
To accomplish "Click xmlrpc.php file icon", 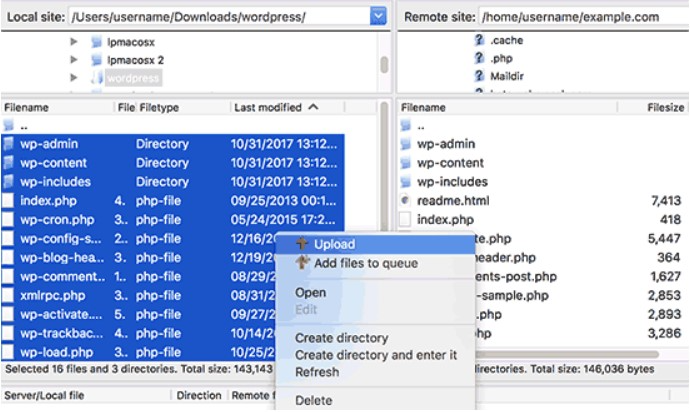I will pos(8,295).
